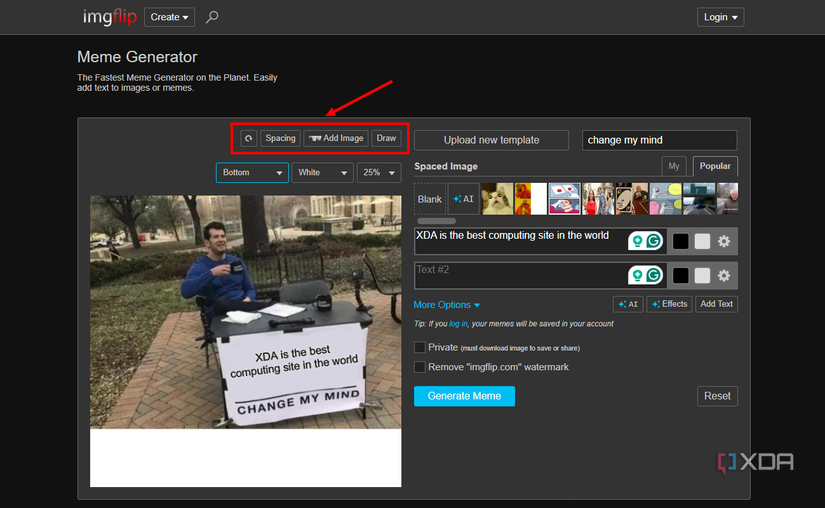The image size is (825, 508).
Task: Choose the Distracted Boyfriend template
Action: pos(598,199)
